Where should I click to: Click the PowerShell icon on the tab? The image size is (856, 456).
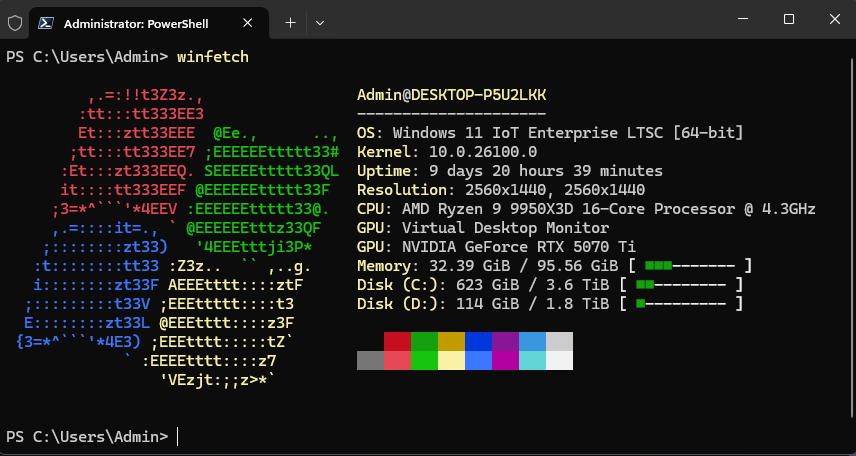(46, 23)
